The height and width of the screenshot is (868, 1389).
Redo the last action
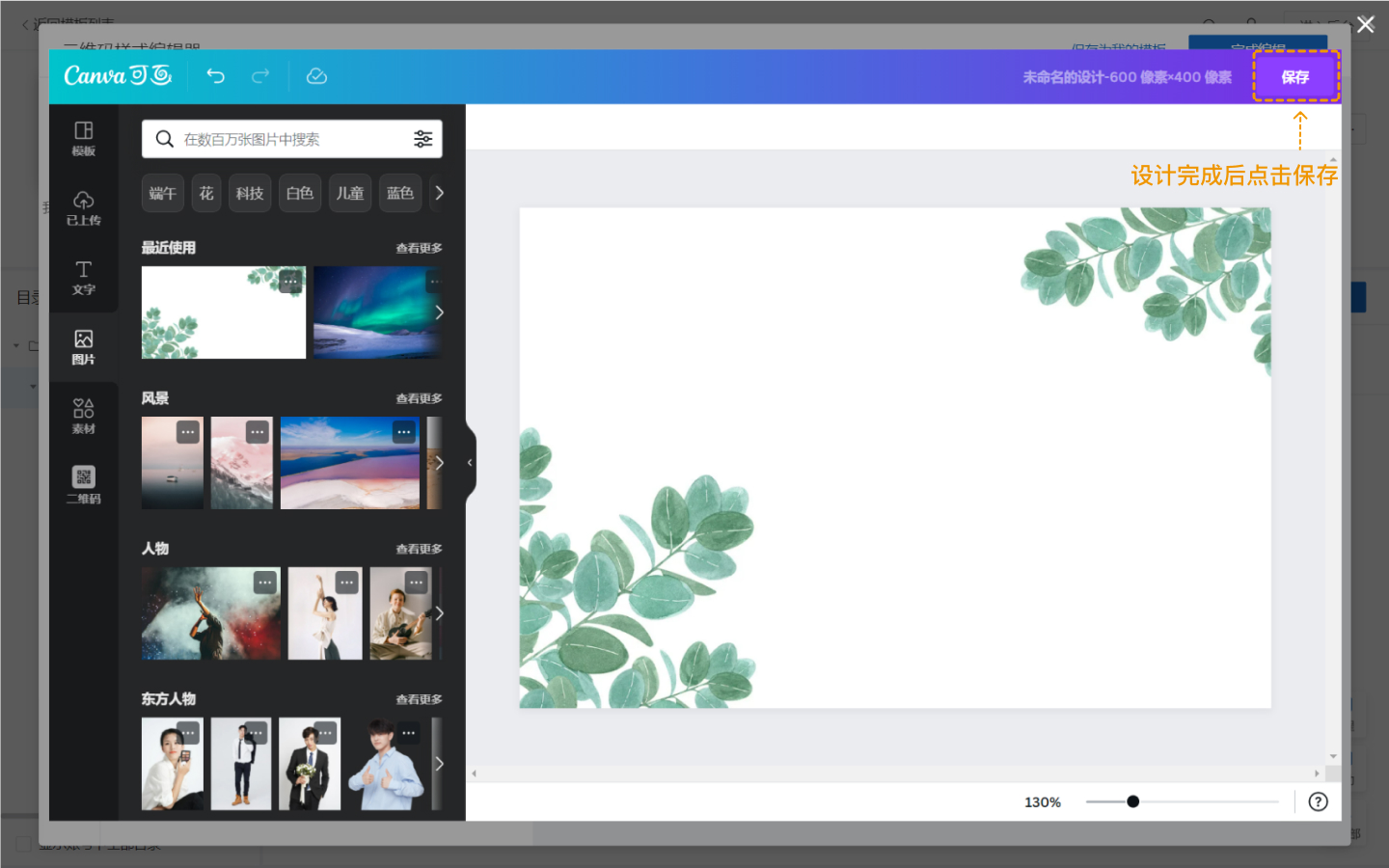tap(260, 76)
